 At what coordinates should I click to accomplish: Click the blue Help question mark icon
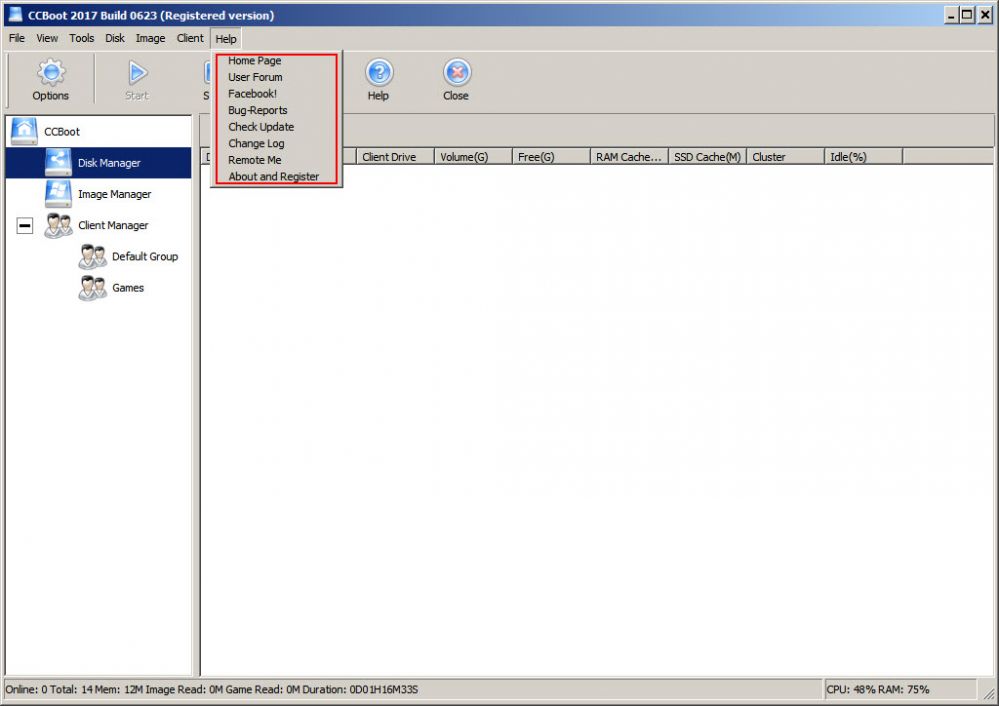pos(379,73)
